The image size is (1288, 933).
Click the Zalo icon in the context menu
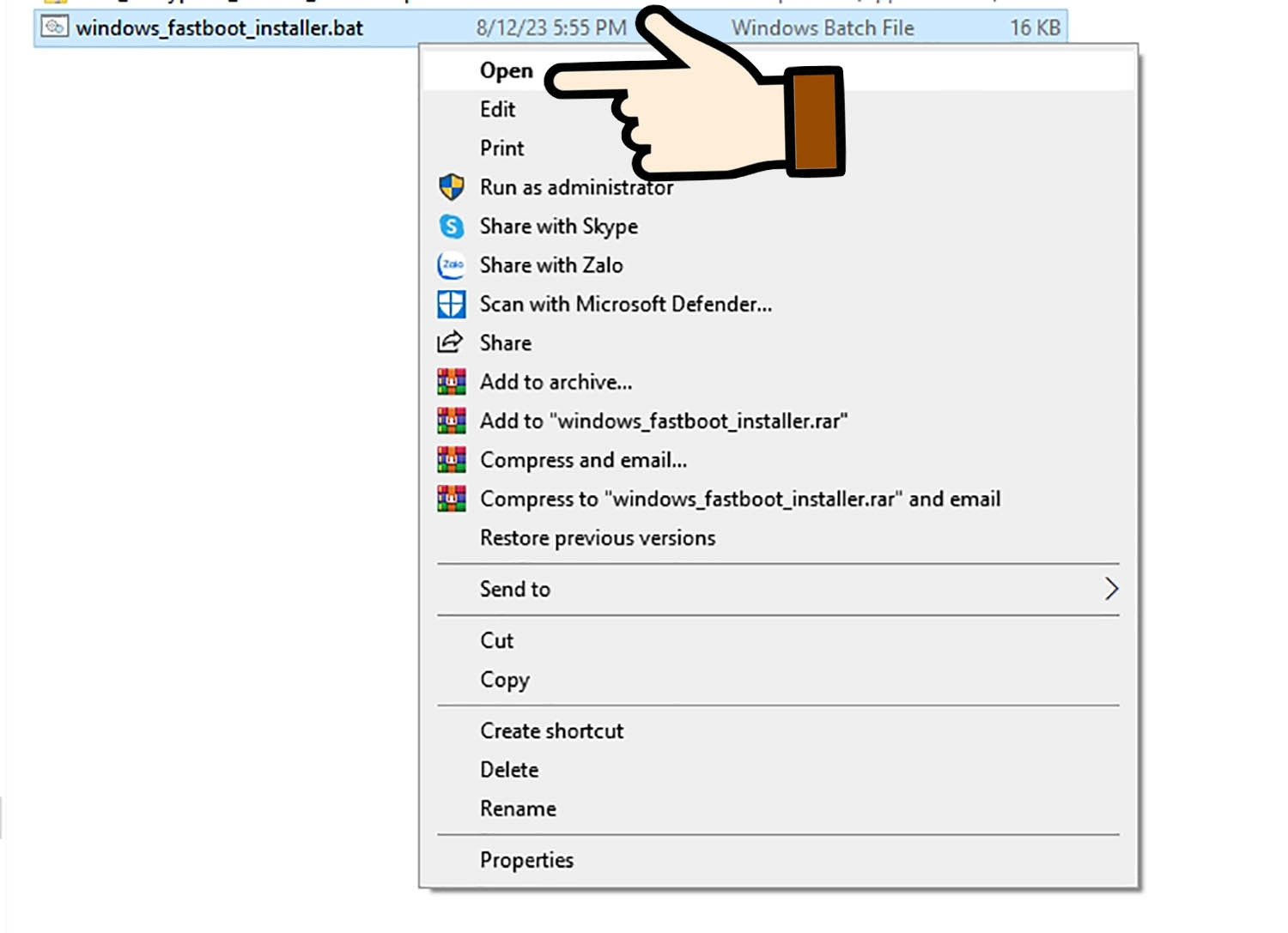[x=452, y=265]
